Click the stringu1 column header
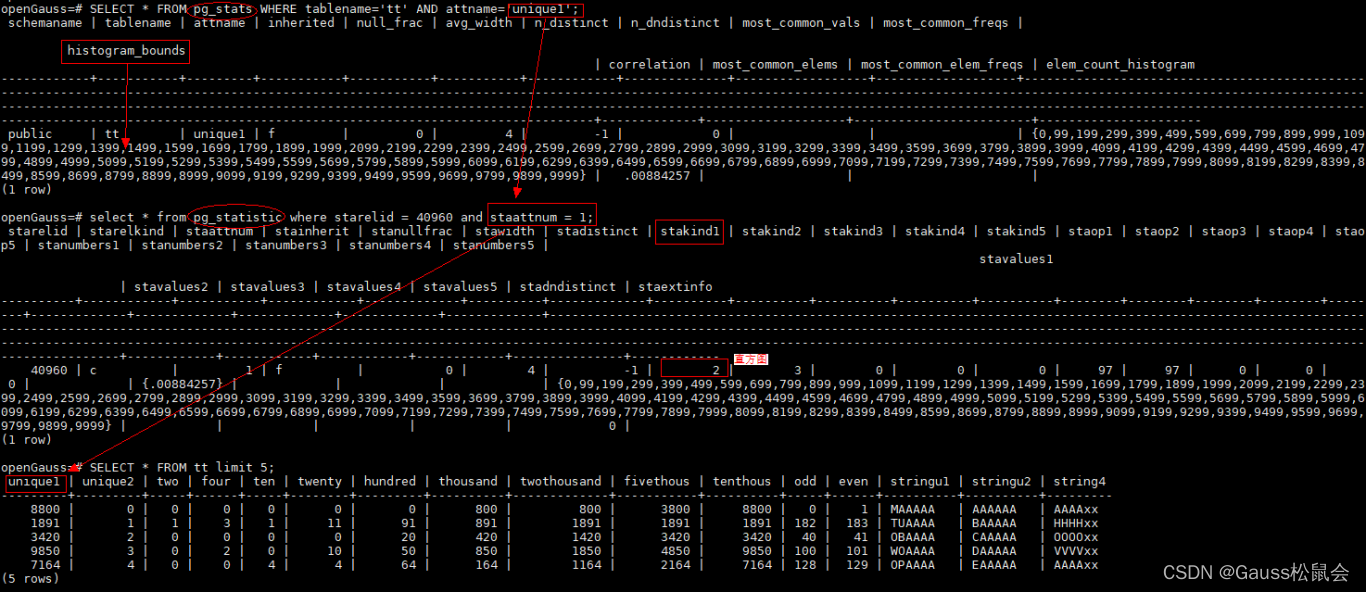Screen dimensions: 1366x592 920,482
